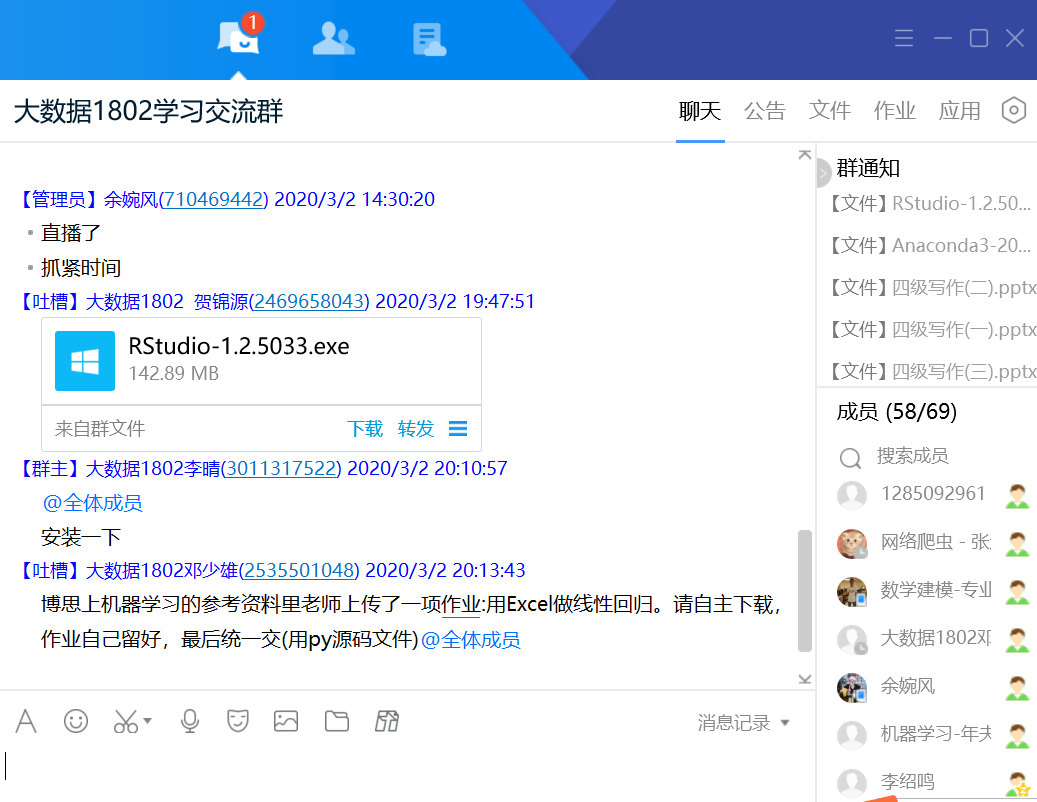1037x802 pixels.
Task: Open the screenshot options dropdown arrow
Action: 146,723
